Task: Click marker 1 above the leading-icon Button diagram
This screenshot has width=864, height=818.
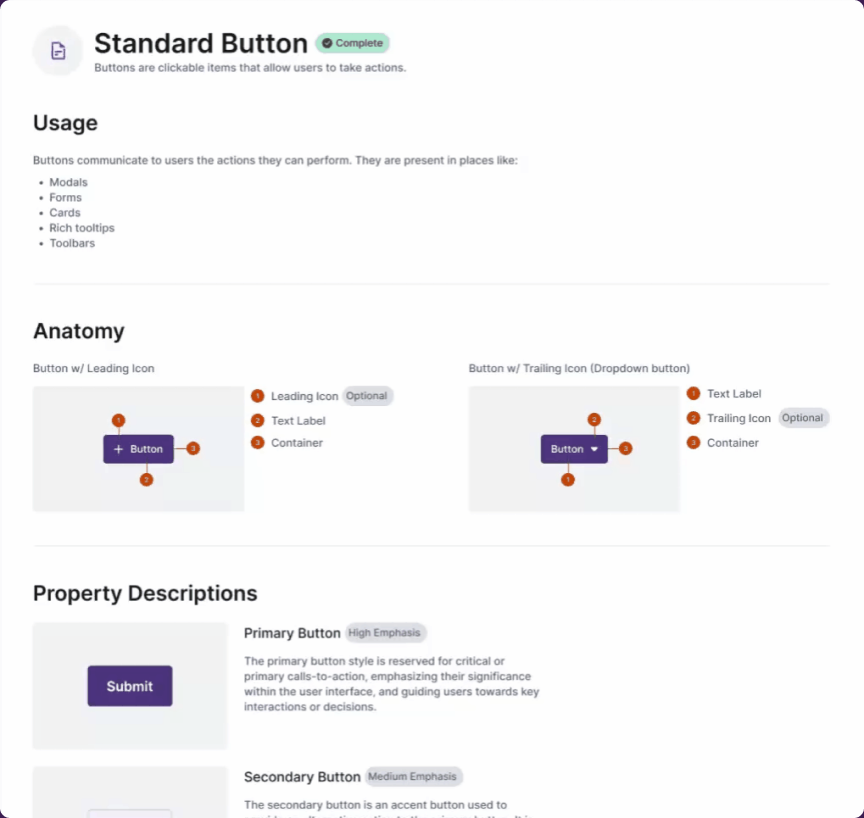Action: coord(118,420)
